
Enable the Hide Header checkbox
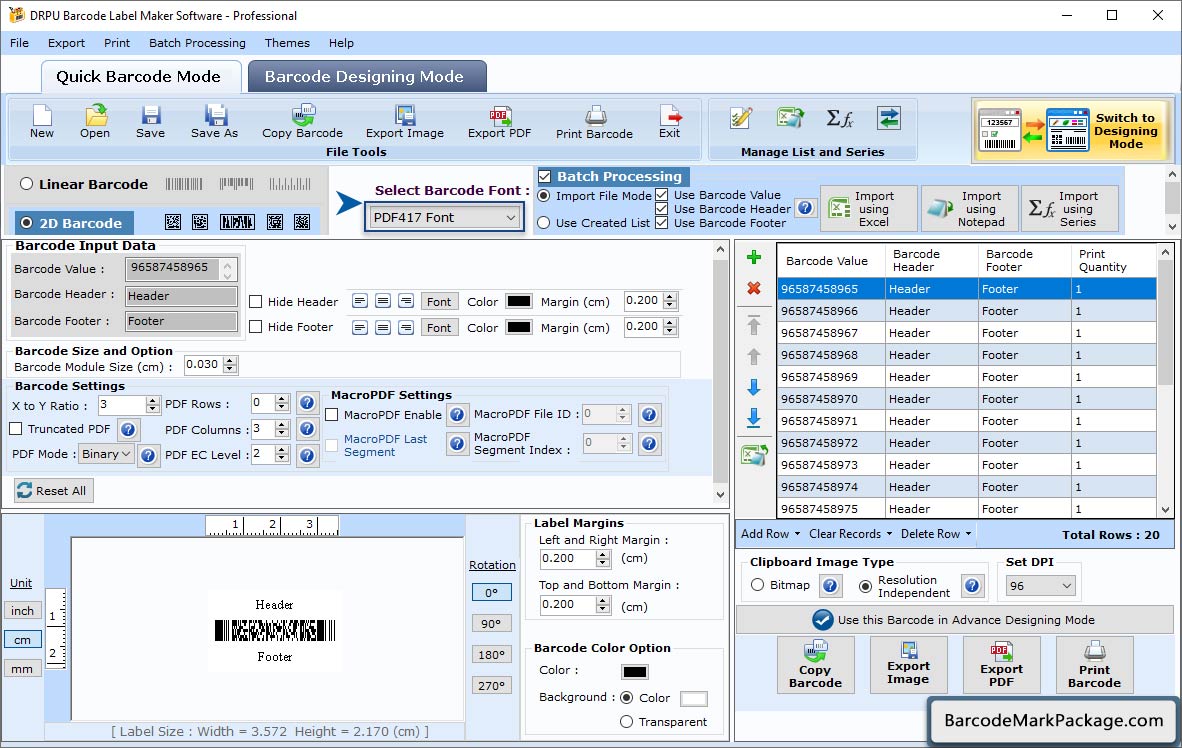256,302
